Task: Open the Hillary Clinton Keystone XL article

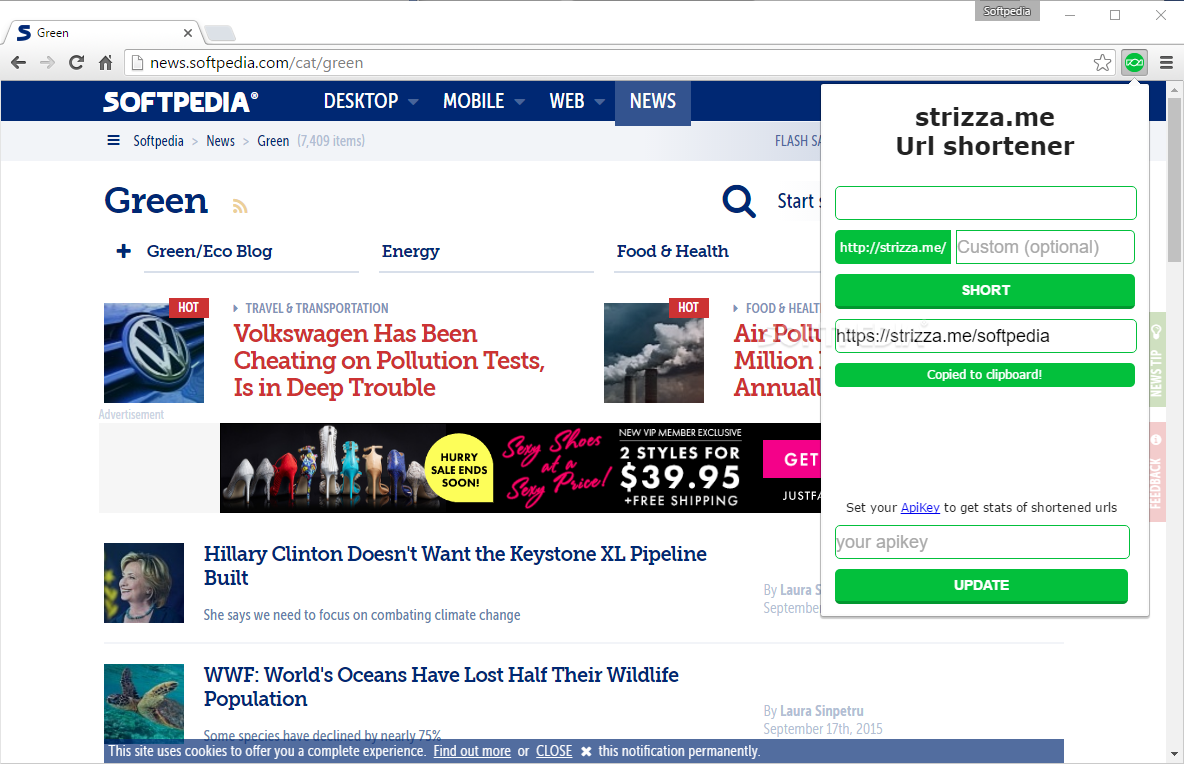Action: (455, 565)
